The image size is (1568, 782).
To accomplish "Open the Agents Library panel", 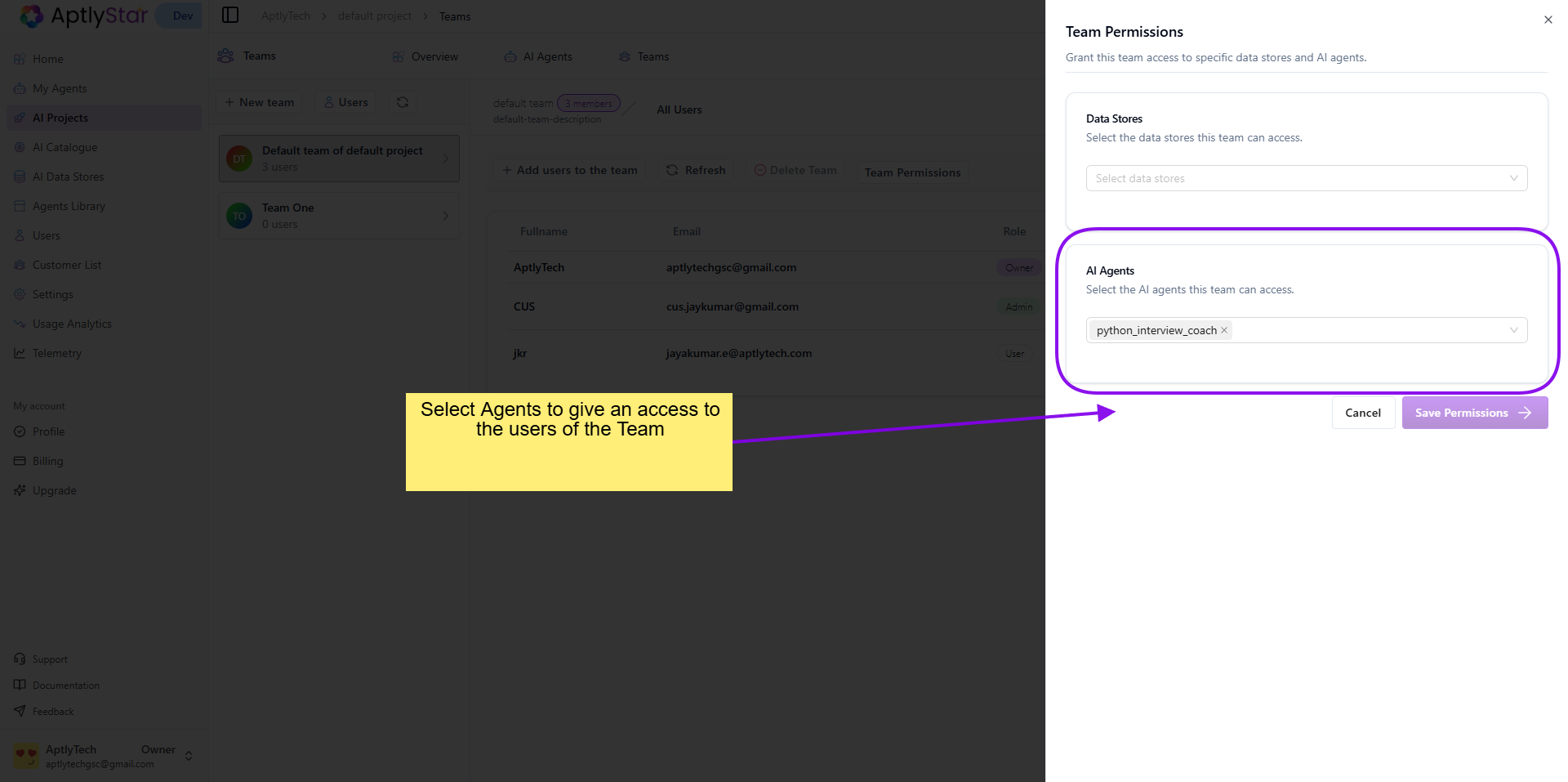I will click(69, 206).
